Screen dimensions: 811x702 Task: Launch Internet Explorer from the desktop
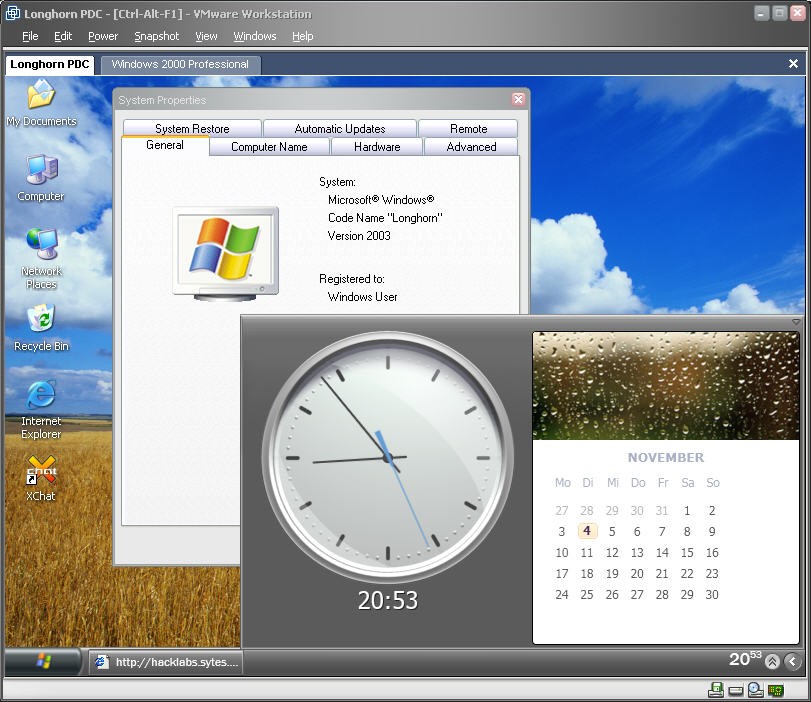click(x=41, y=397)
